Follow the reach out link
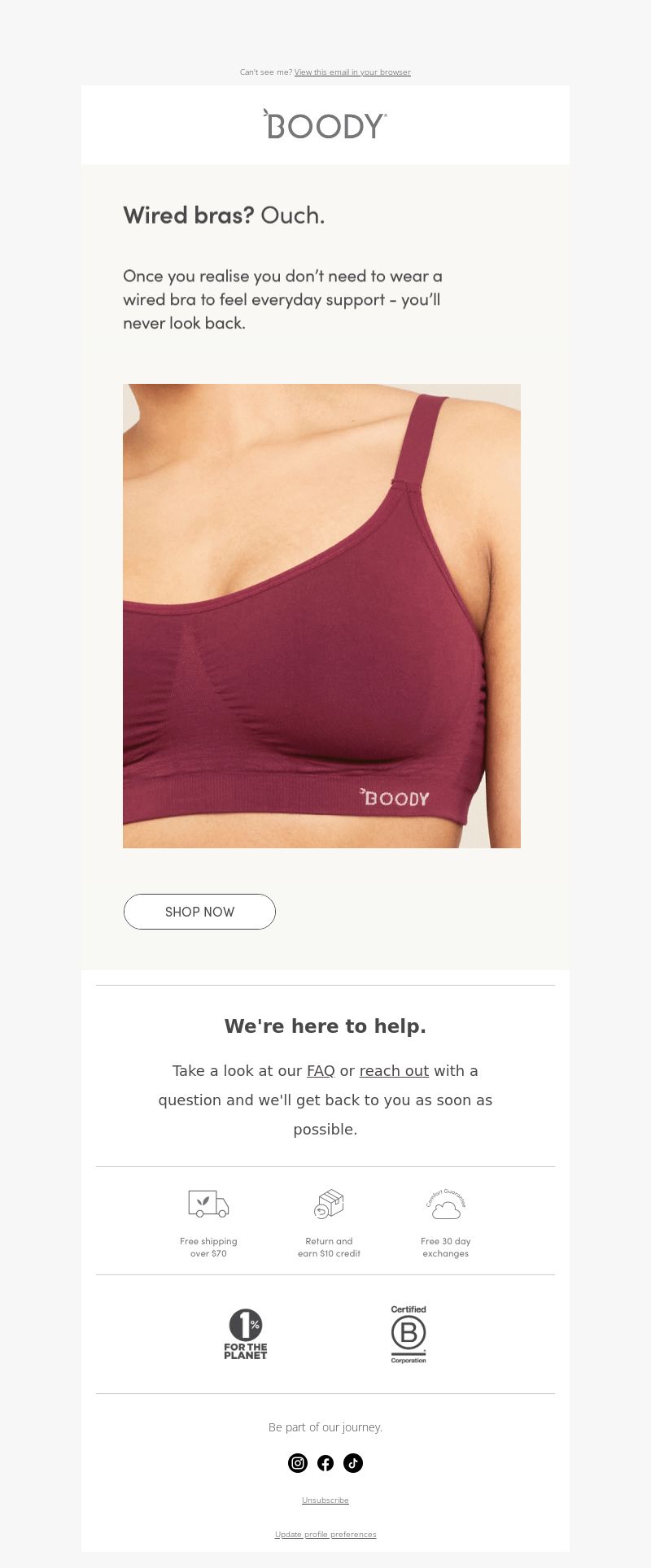 click(394, 1071)
